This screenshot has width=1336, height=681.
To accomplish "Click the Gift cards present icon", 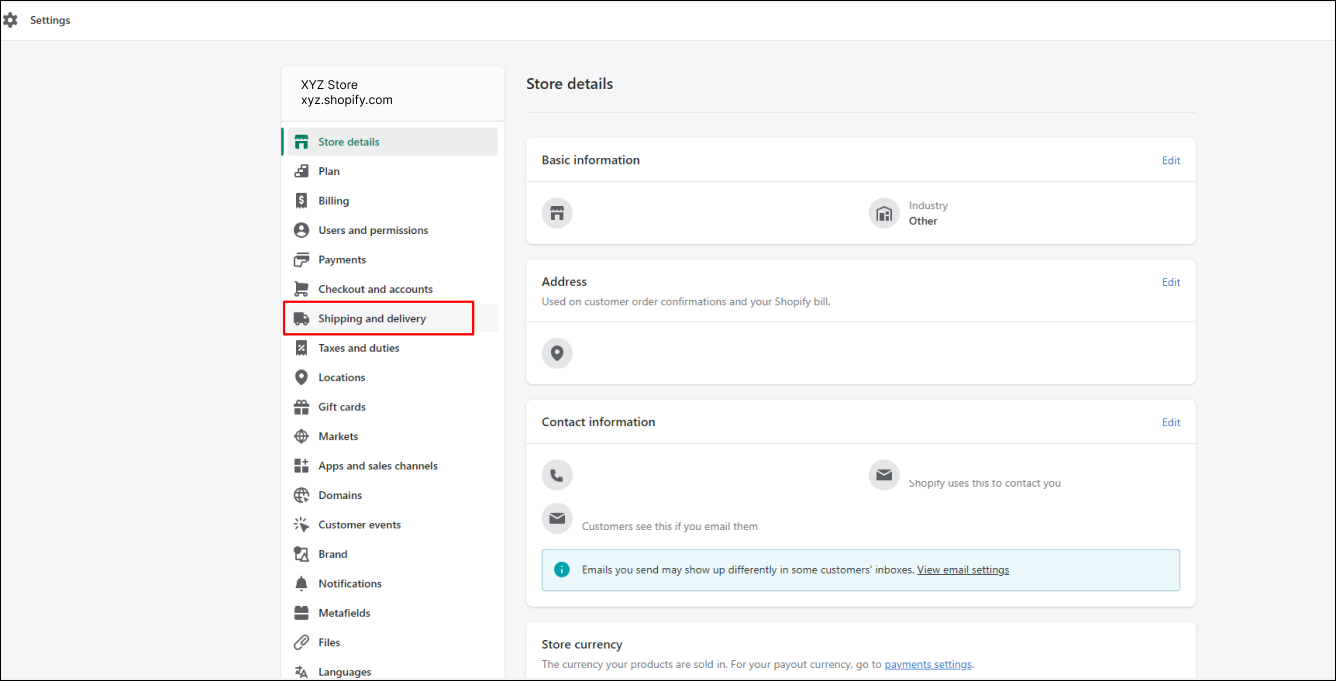I will [301, 407].
